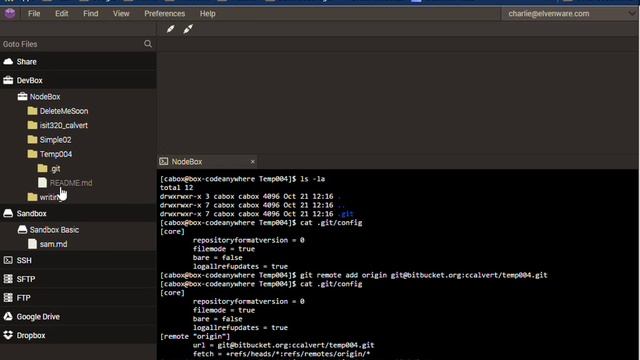The image size is (640, 360).
Task: Open the Preferences menu
Action: click(164, 13)
